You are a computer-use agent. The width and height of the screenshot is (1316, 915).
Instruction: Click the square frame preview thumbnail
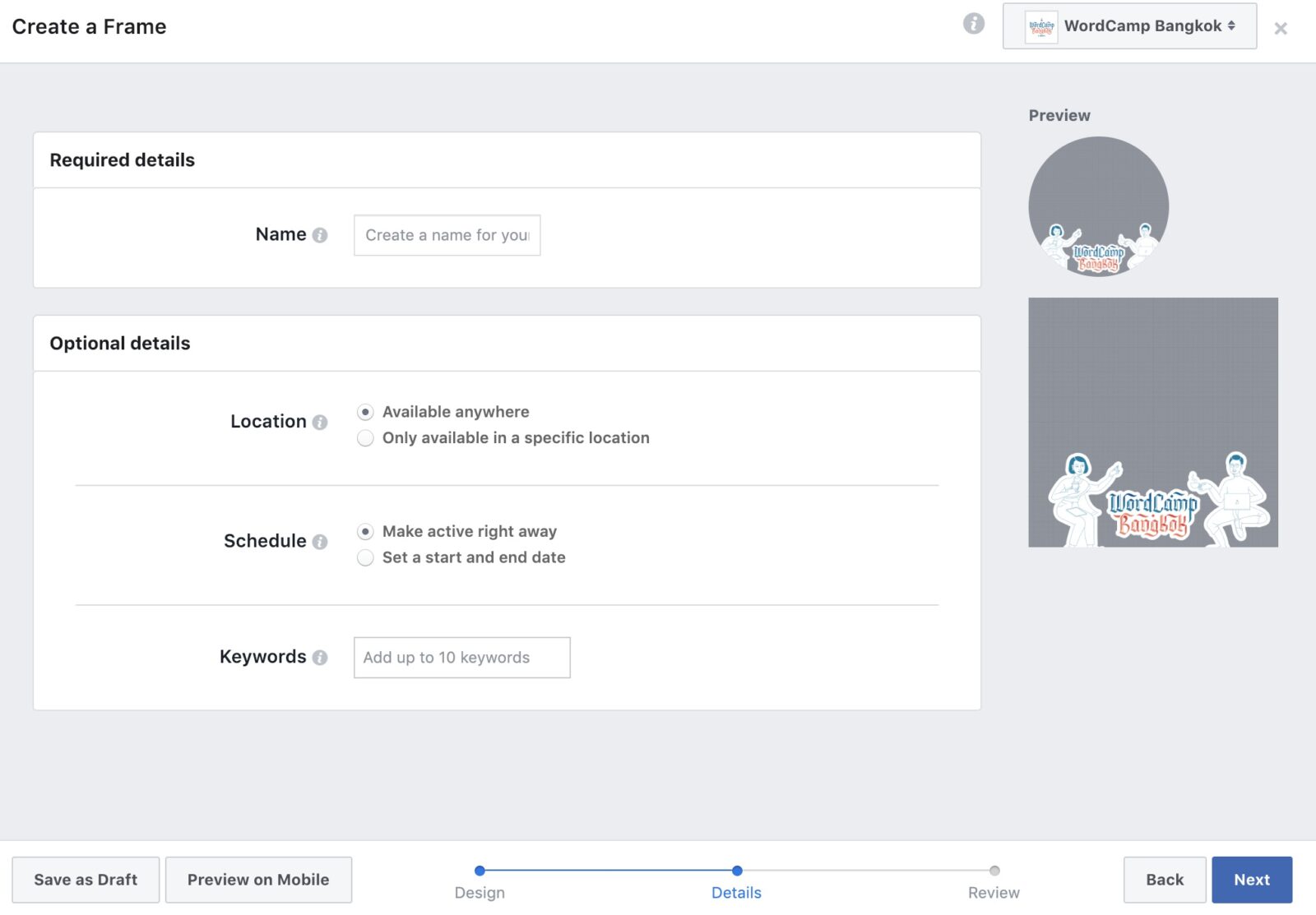1152,423
